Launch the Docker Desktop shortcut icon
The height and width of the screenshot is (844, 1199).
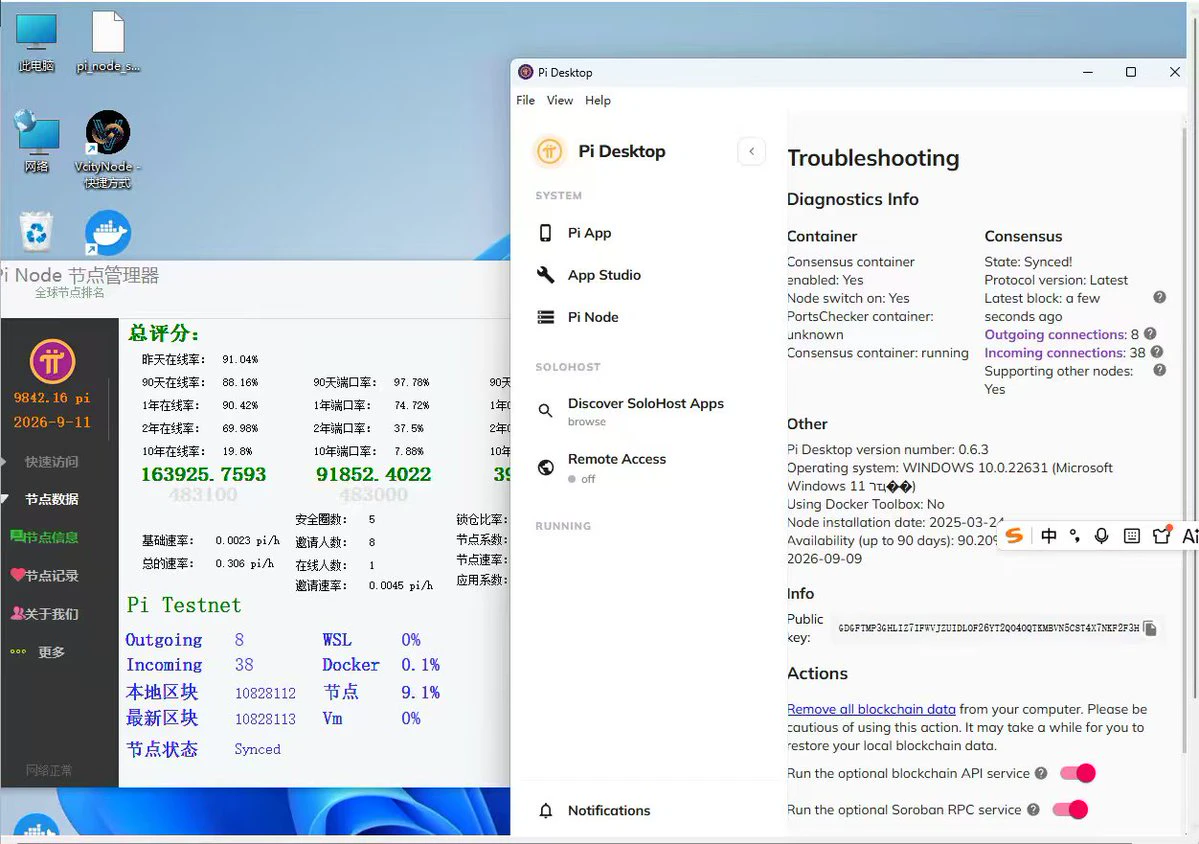click(x=108, y=233)
